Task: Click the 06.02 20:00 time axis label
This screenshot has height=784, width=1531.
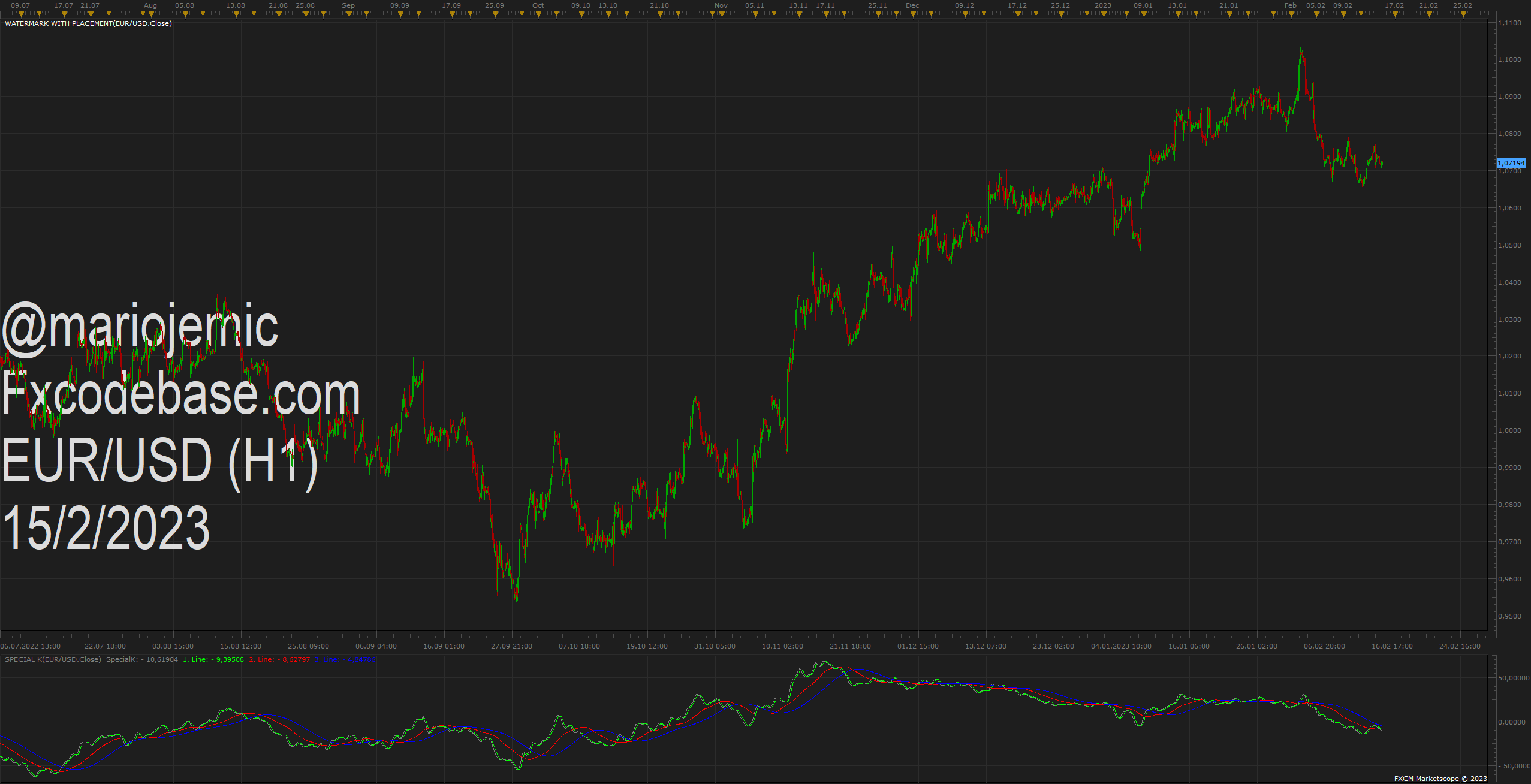Action: (1325, 646)
